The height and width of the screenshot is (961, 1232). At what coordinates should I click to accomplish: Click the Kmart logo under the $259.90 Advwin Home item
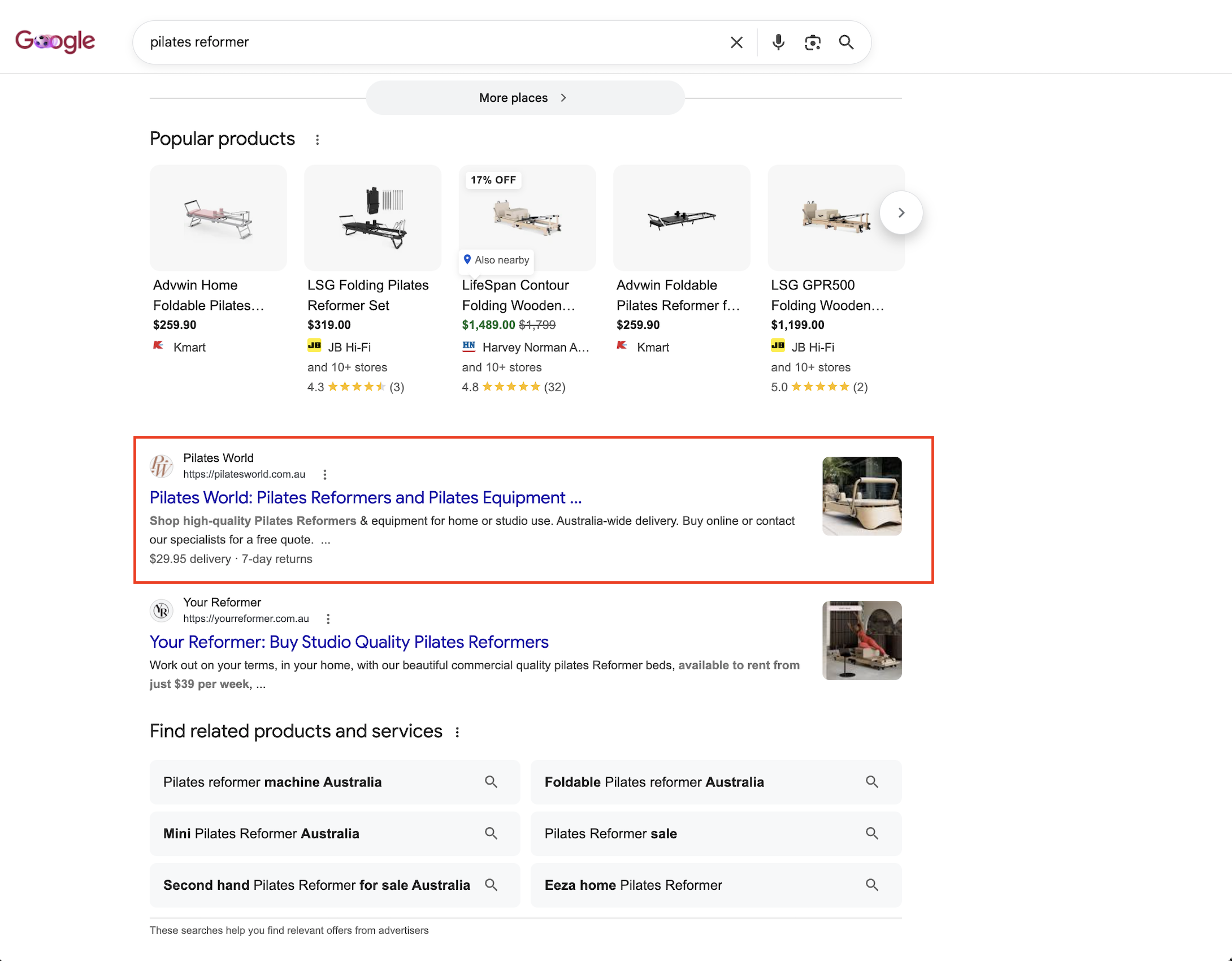click(x=158, y=345)
